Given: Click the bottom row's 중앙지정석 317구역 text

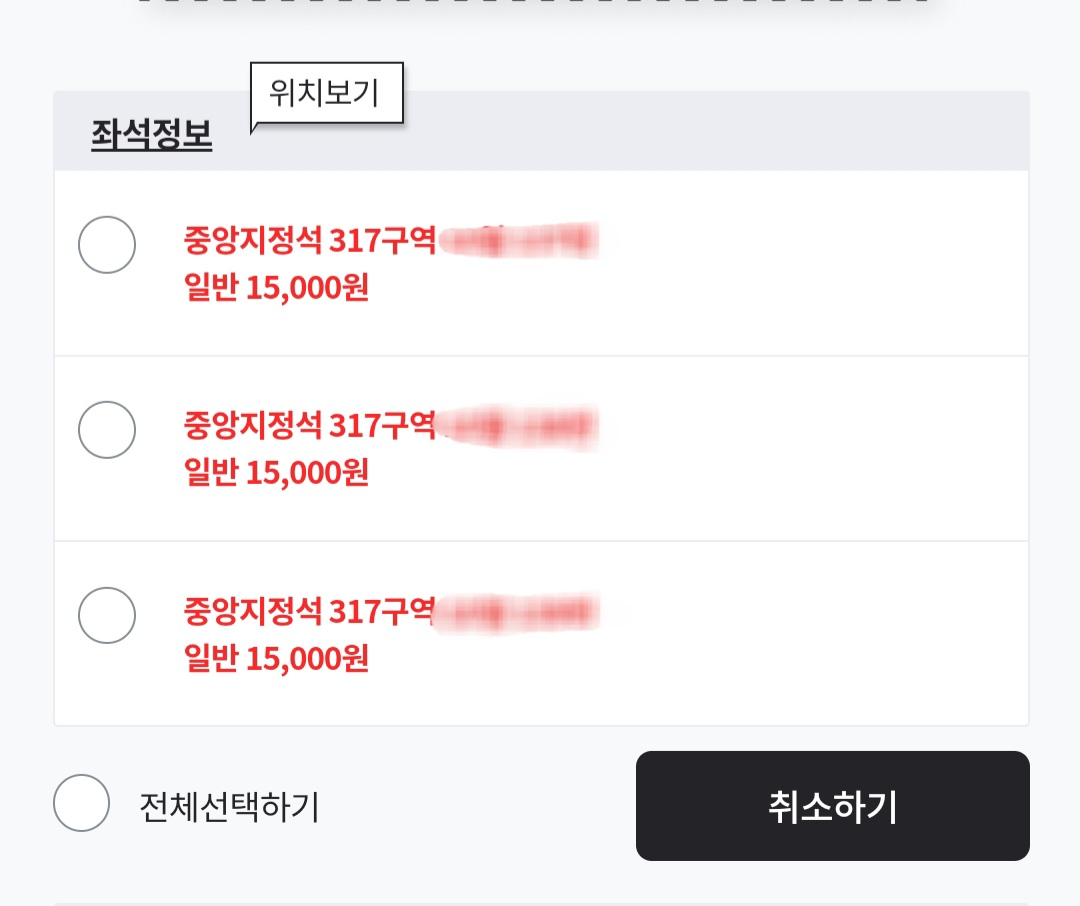Looking at the screenshot, I should coord(310,611).
